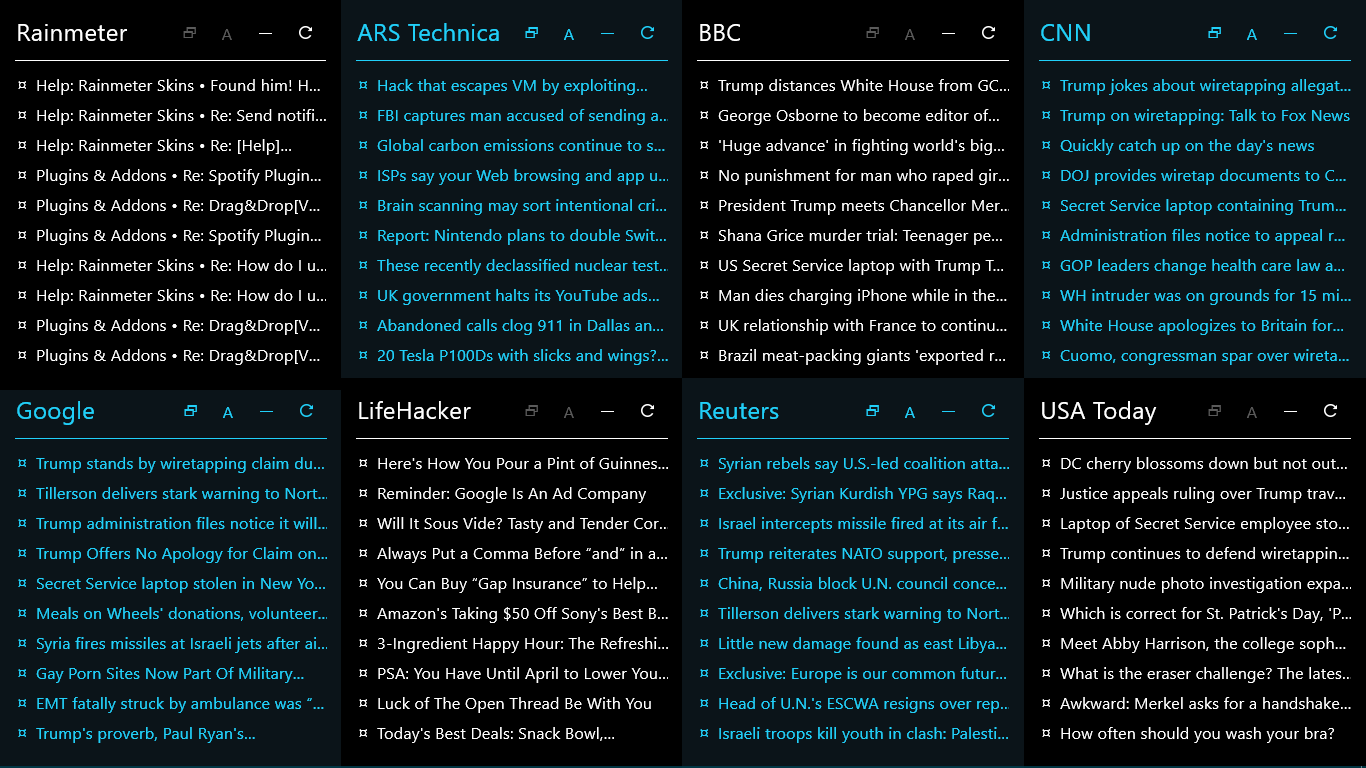The height and width of the screenshot is (768, 1366).
Task: Click the dash icon in Reuters header
Action: coord(948,412)
